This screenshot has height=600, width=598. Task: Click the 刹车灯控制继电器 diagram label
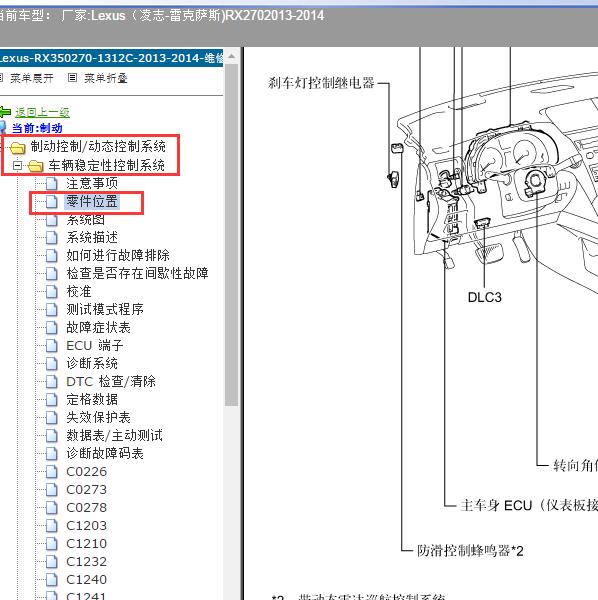pos(321,83)
